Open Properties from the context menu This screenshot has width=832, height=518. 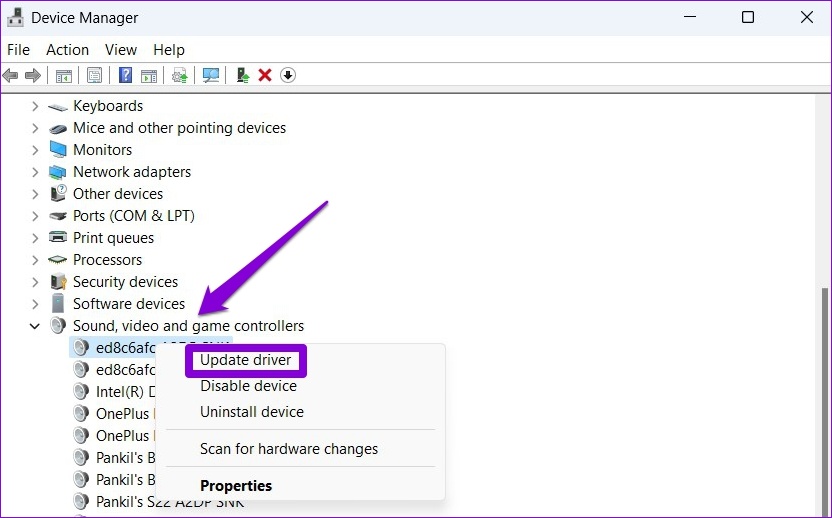coord(236,486)
